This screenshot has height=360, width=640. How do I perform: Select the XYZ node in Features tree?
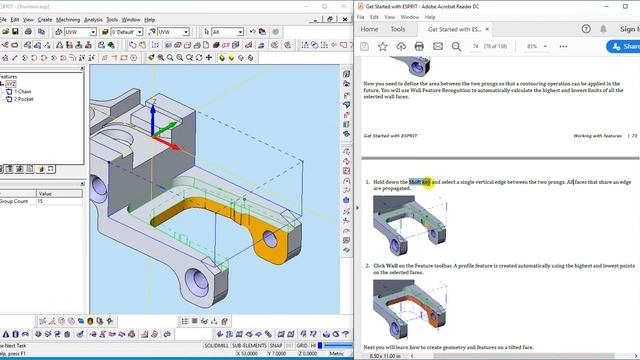coord(11,84)
